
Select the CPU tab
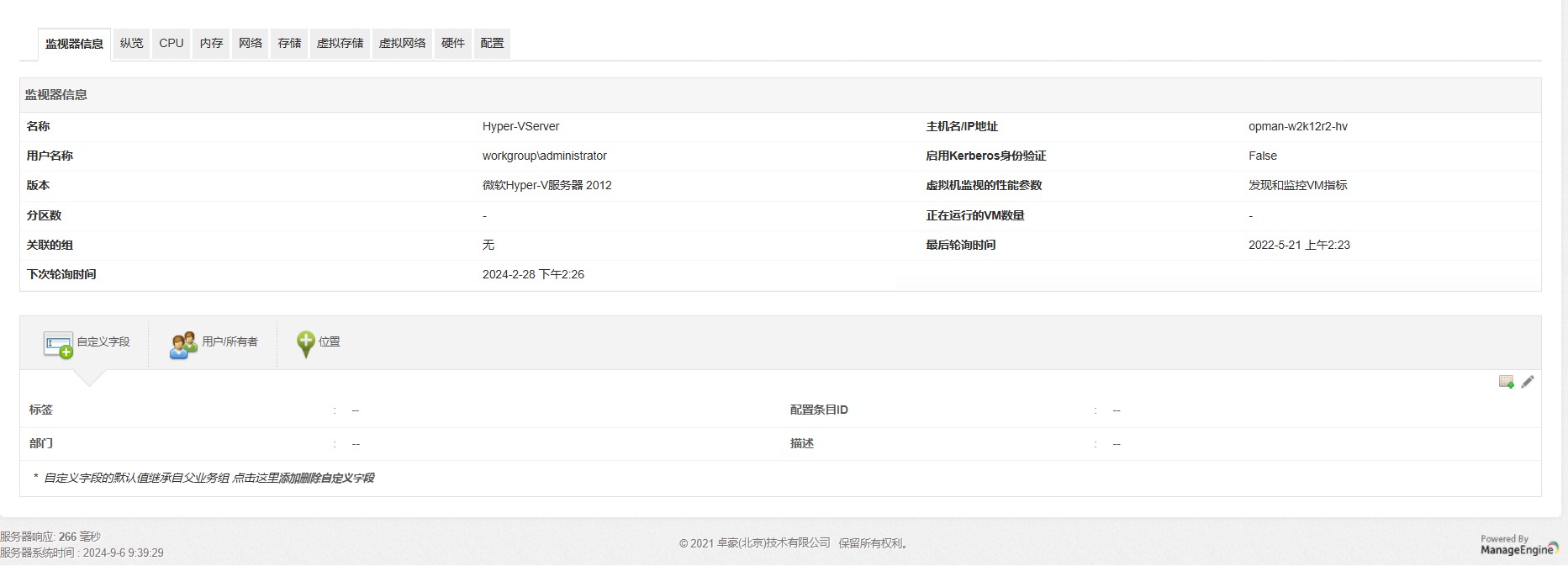click(172, 43)
